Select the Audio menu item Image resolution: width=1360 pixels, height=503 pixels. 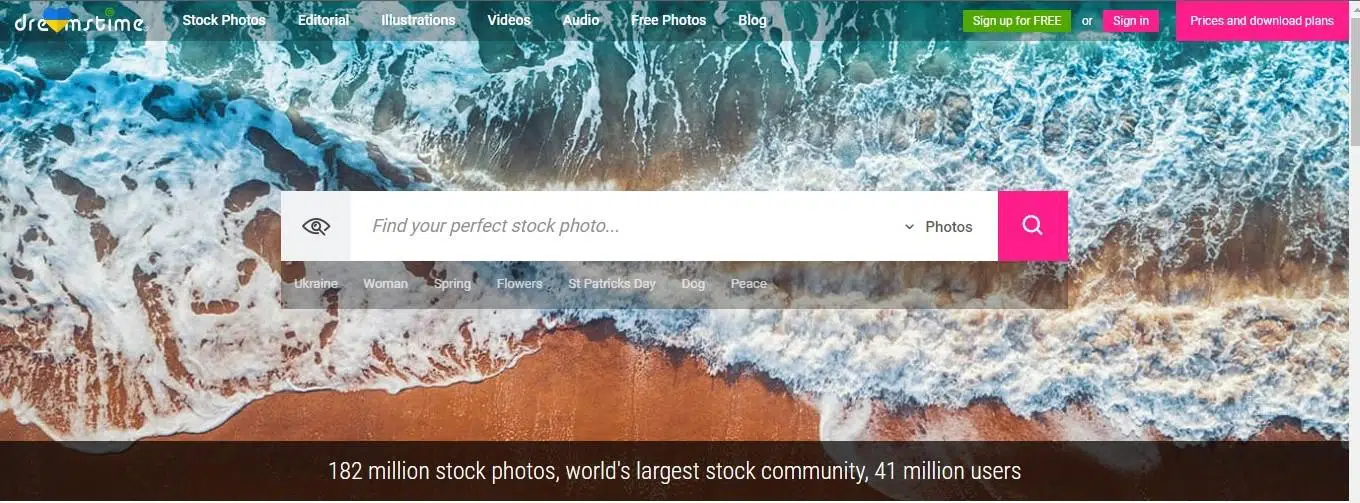581,20
